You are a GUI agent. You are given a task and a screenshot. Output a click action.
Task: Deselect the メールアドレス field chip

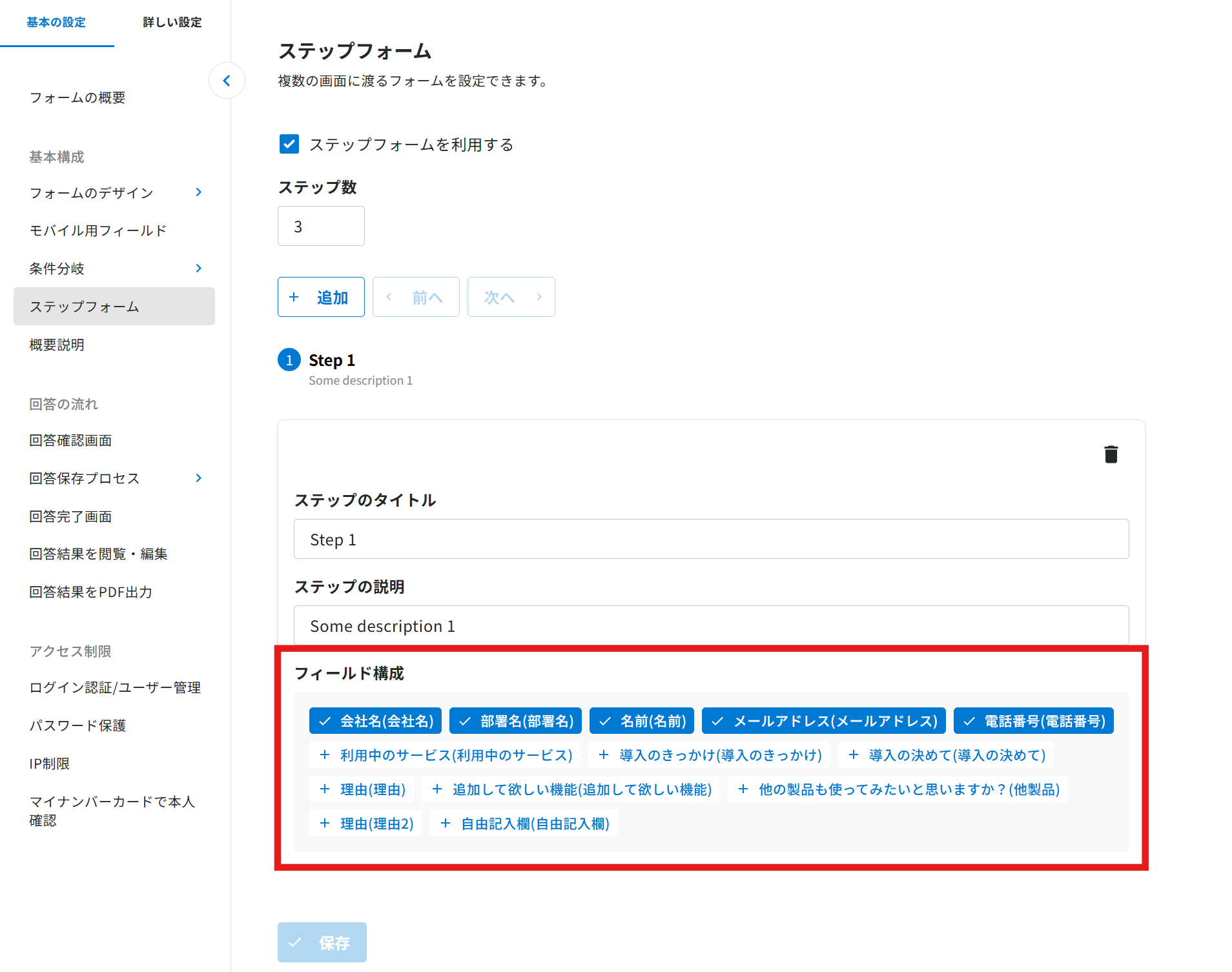click(824, 721)
